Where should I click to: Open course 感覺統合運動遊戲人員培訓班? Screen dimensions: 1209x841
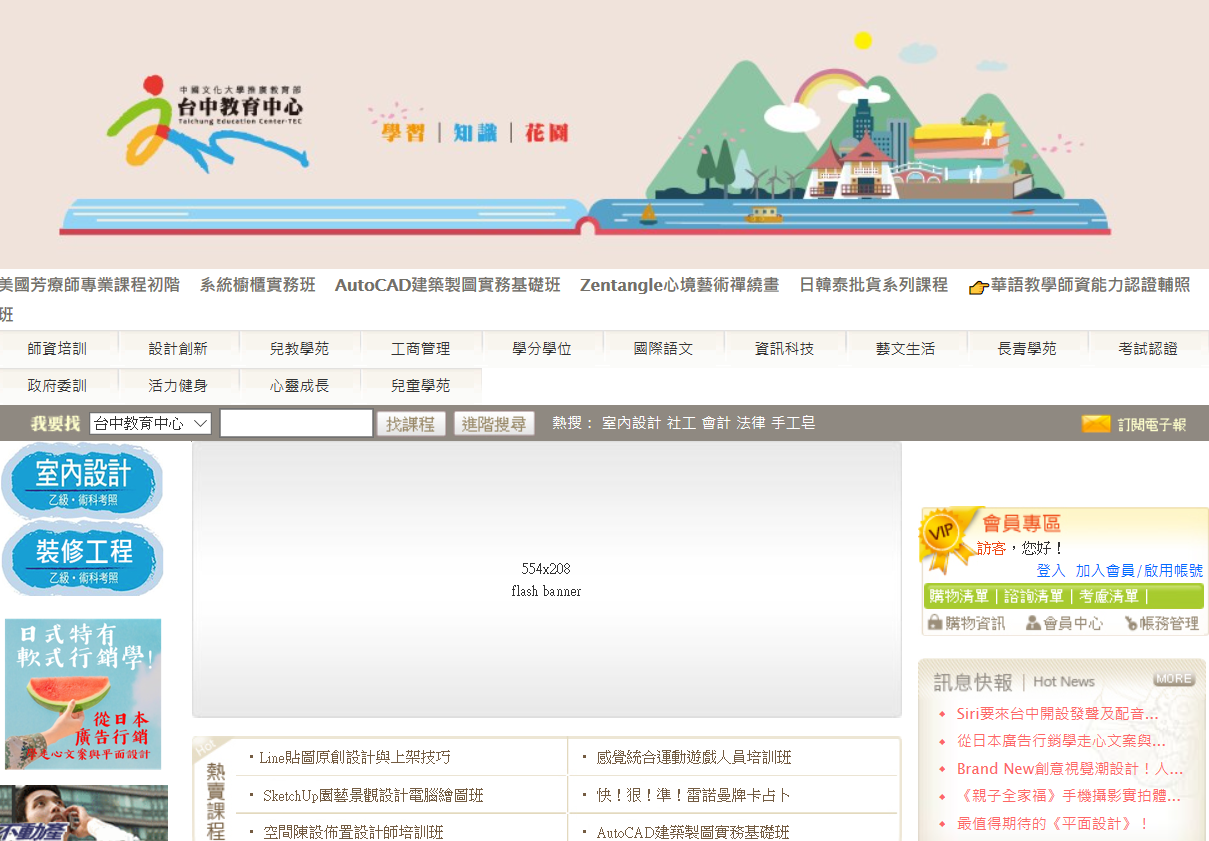694,758
